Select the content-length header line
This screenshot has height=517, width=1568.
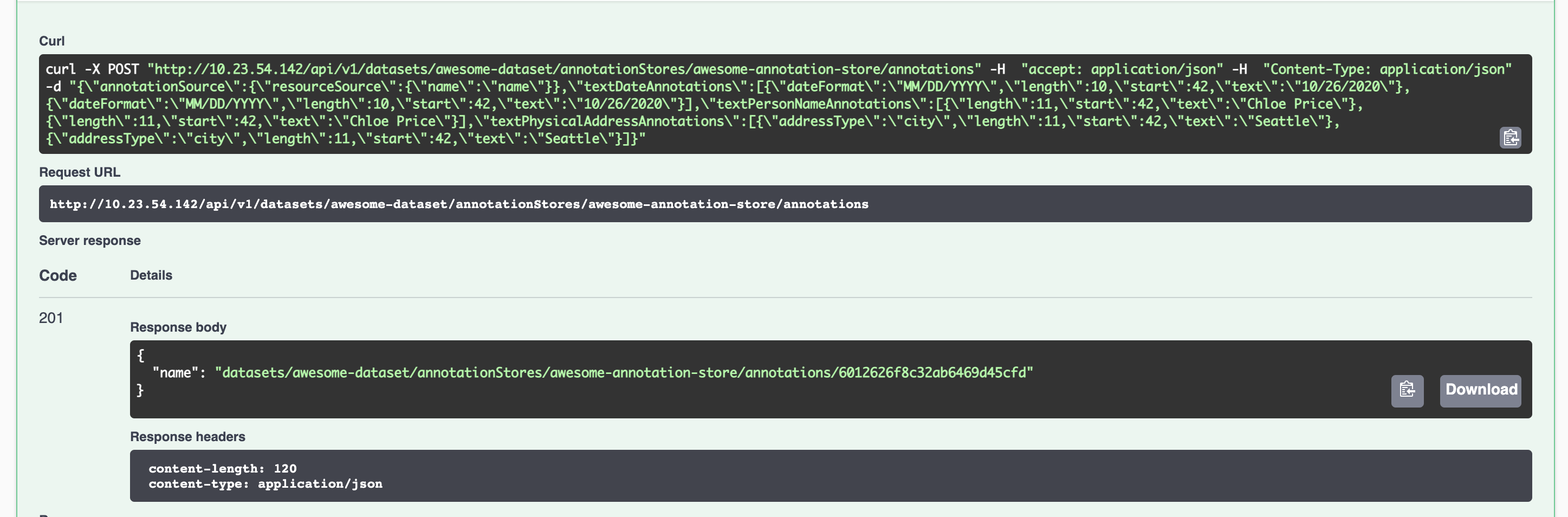(x=223, y=468)
